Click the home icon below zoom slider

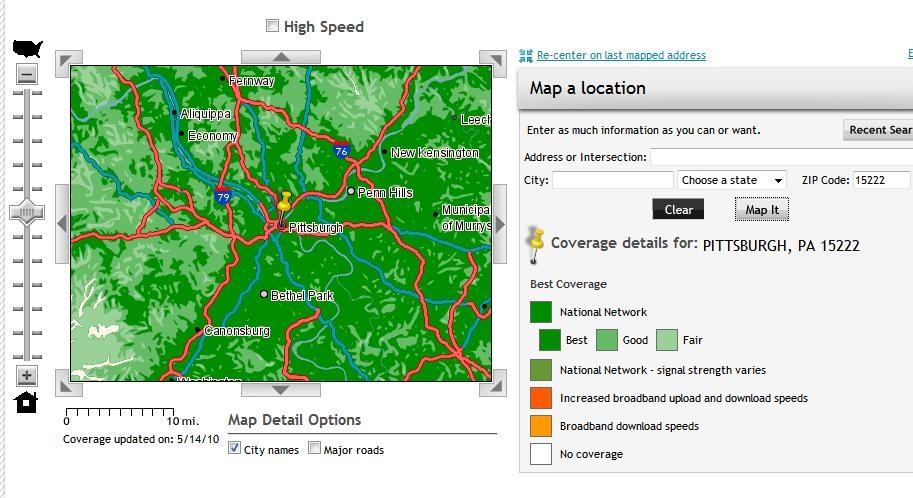pos(27,402)
